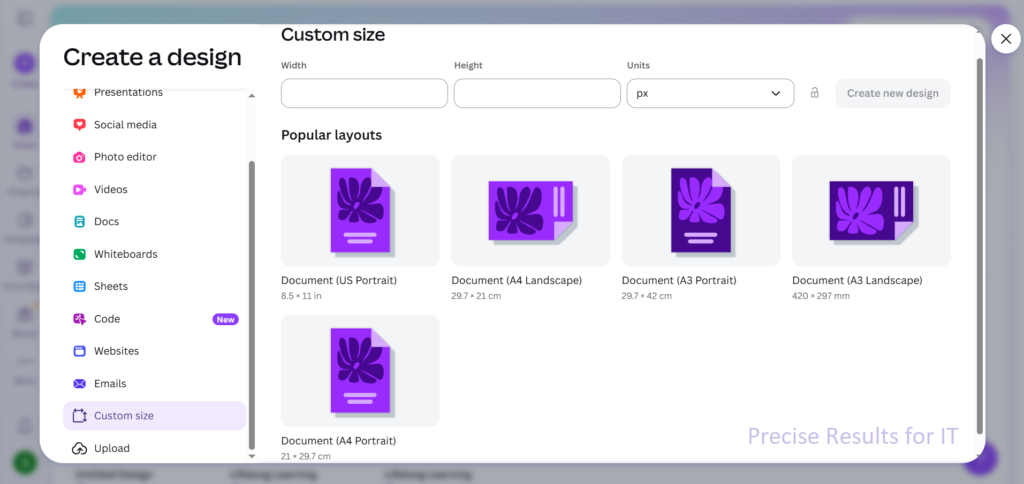Select Sheets category label

[x=111, y=286]
